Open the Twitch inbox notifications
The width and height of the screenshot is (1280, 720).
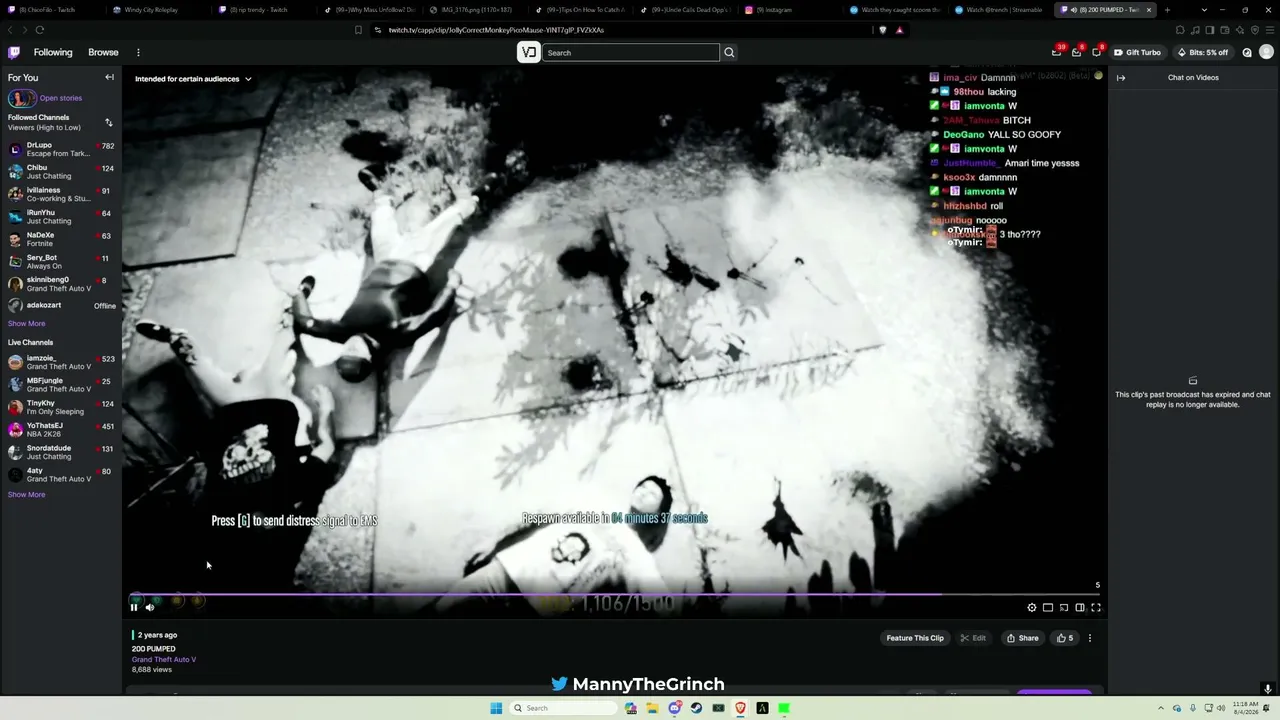point(1076,52)
